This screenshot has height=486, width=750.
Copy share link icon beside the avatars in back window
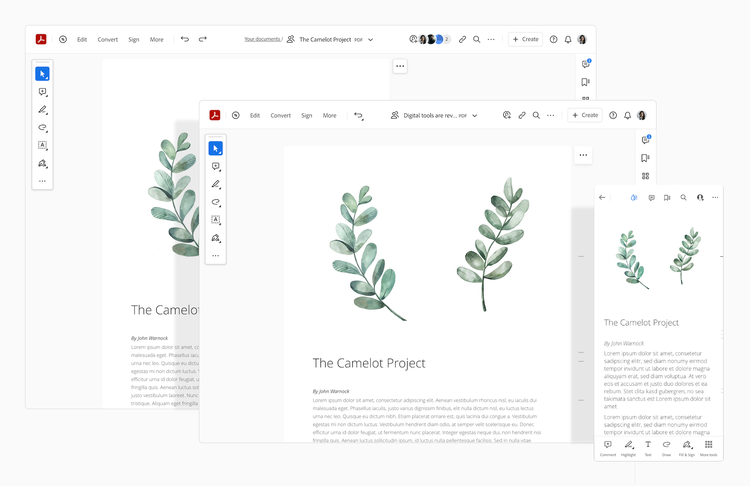tap(462, 39)
